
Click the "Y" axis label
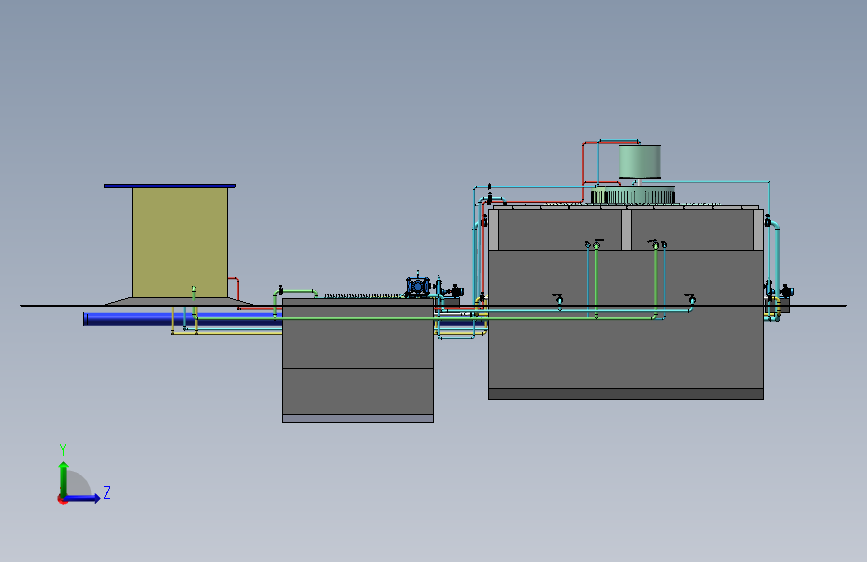pos(63,450)
